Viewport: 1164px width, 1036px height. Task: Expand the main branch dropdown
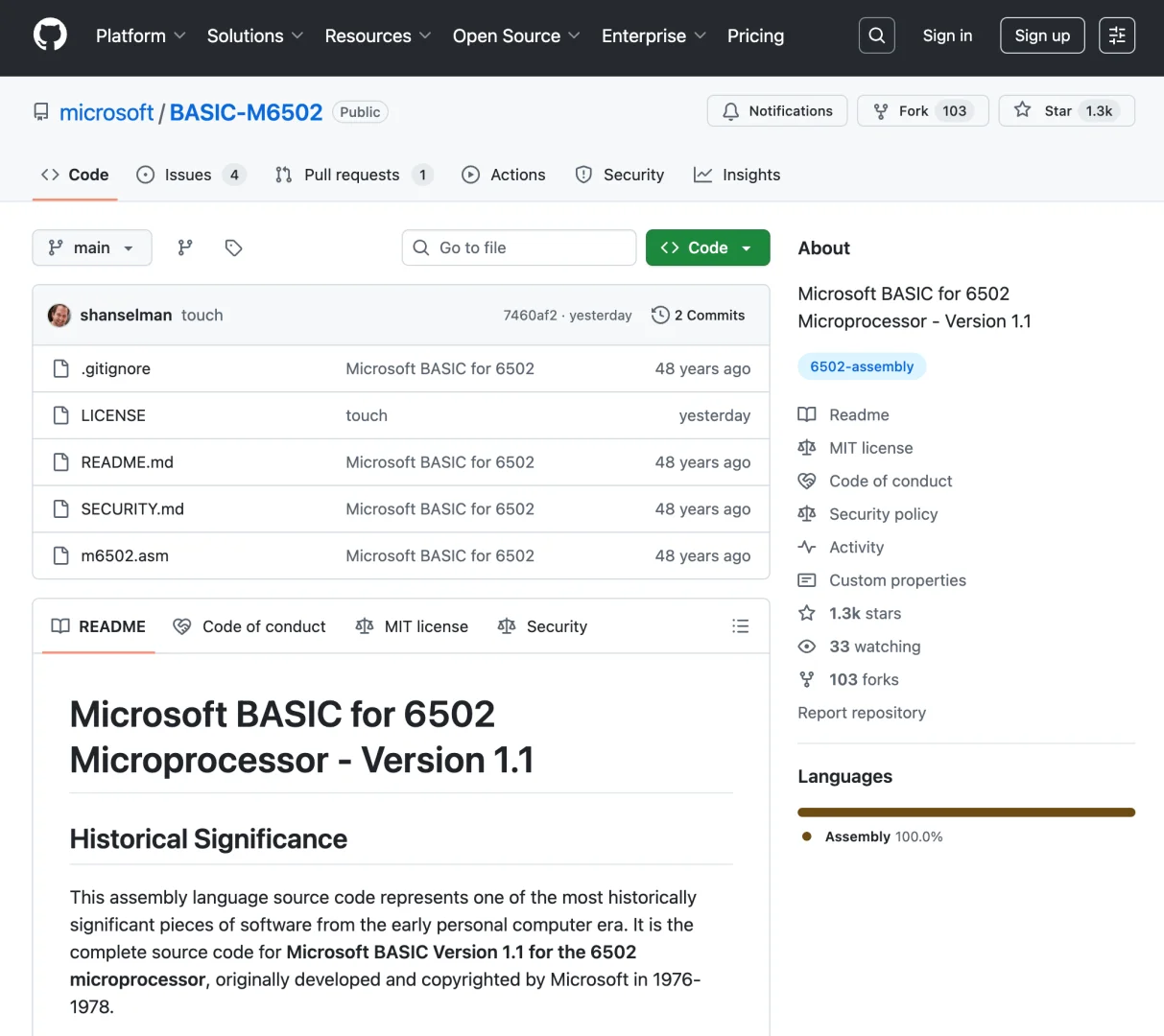click(92, 247)
